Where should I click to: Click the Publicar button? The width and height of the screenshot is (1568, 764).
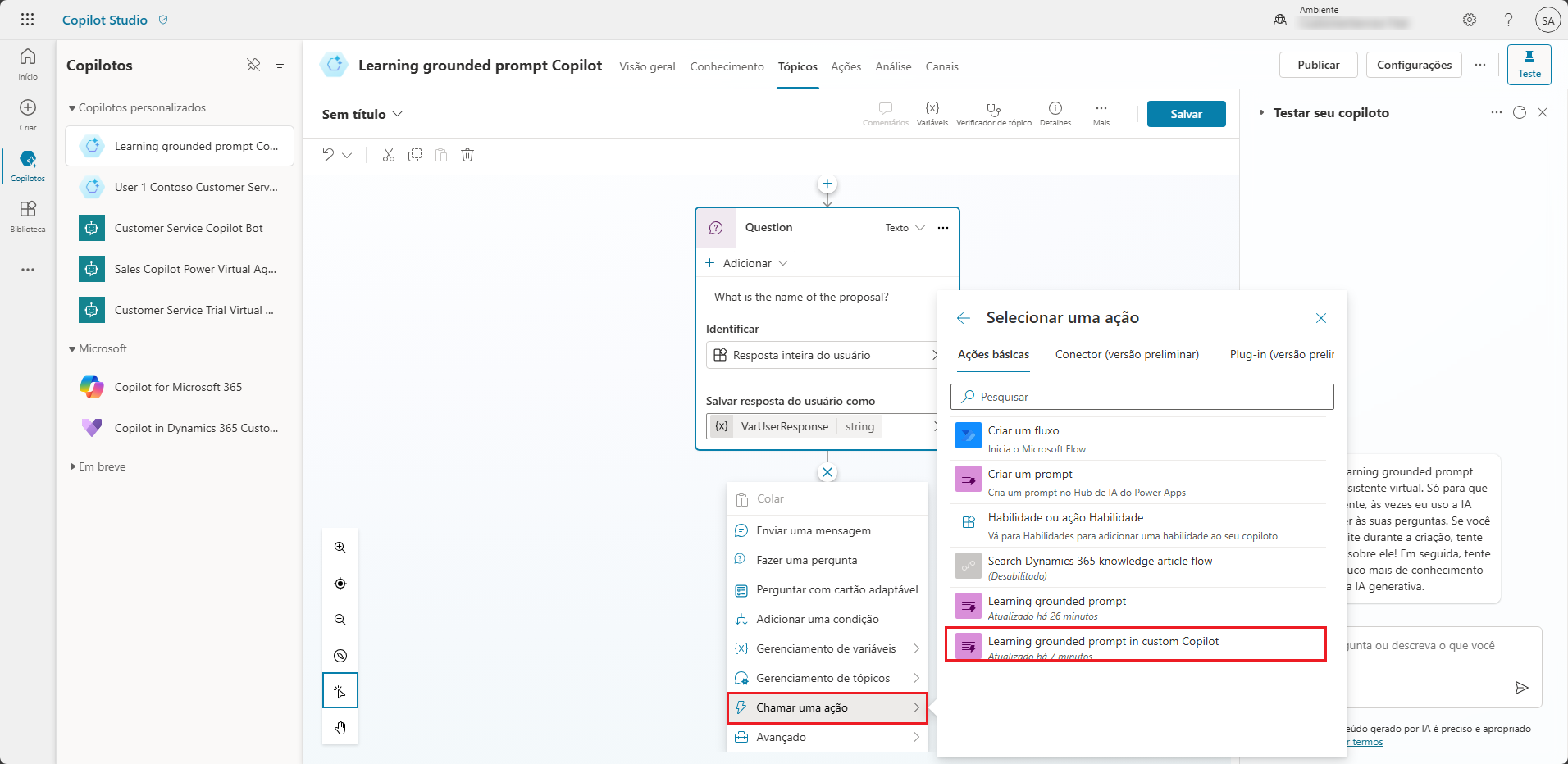tap(1318, 65)
